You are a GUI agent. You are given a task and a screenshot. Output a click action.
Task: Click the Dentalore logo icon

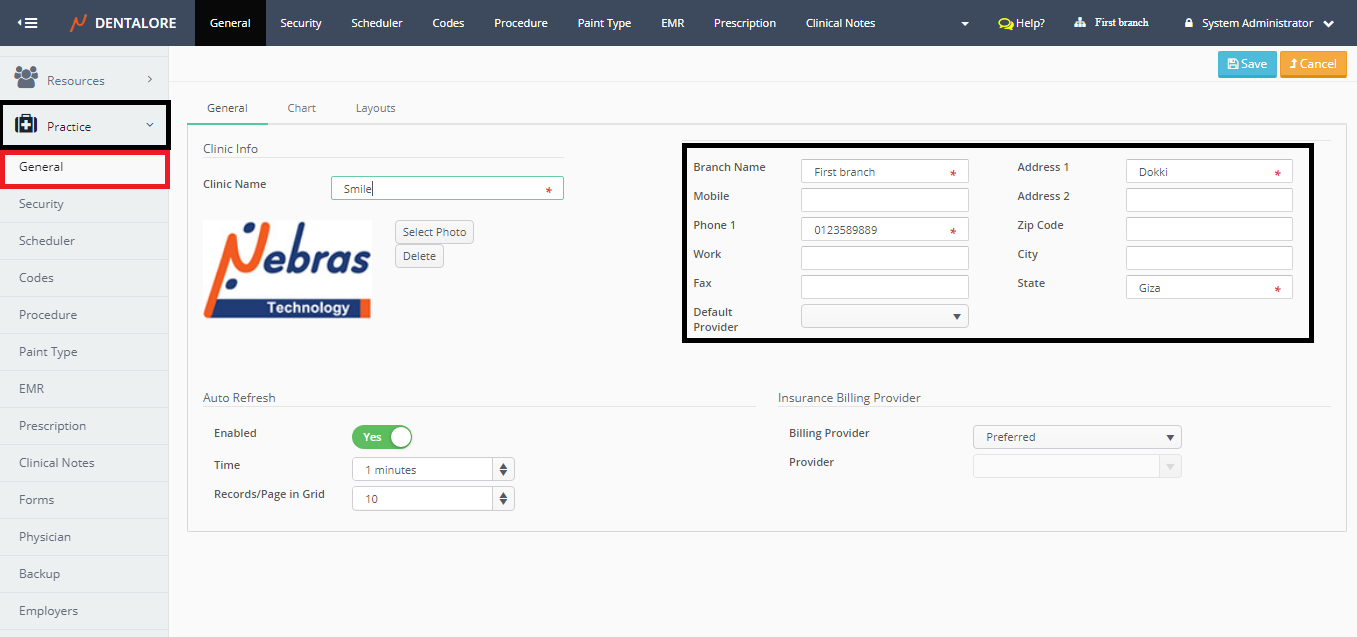click(78, 23)
